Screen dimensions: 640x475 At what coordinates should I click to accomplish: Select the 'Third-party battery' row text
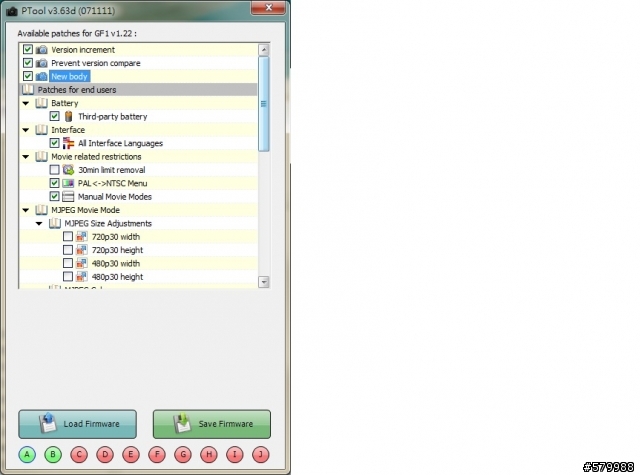[x=113, y=117]
